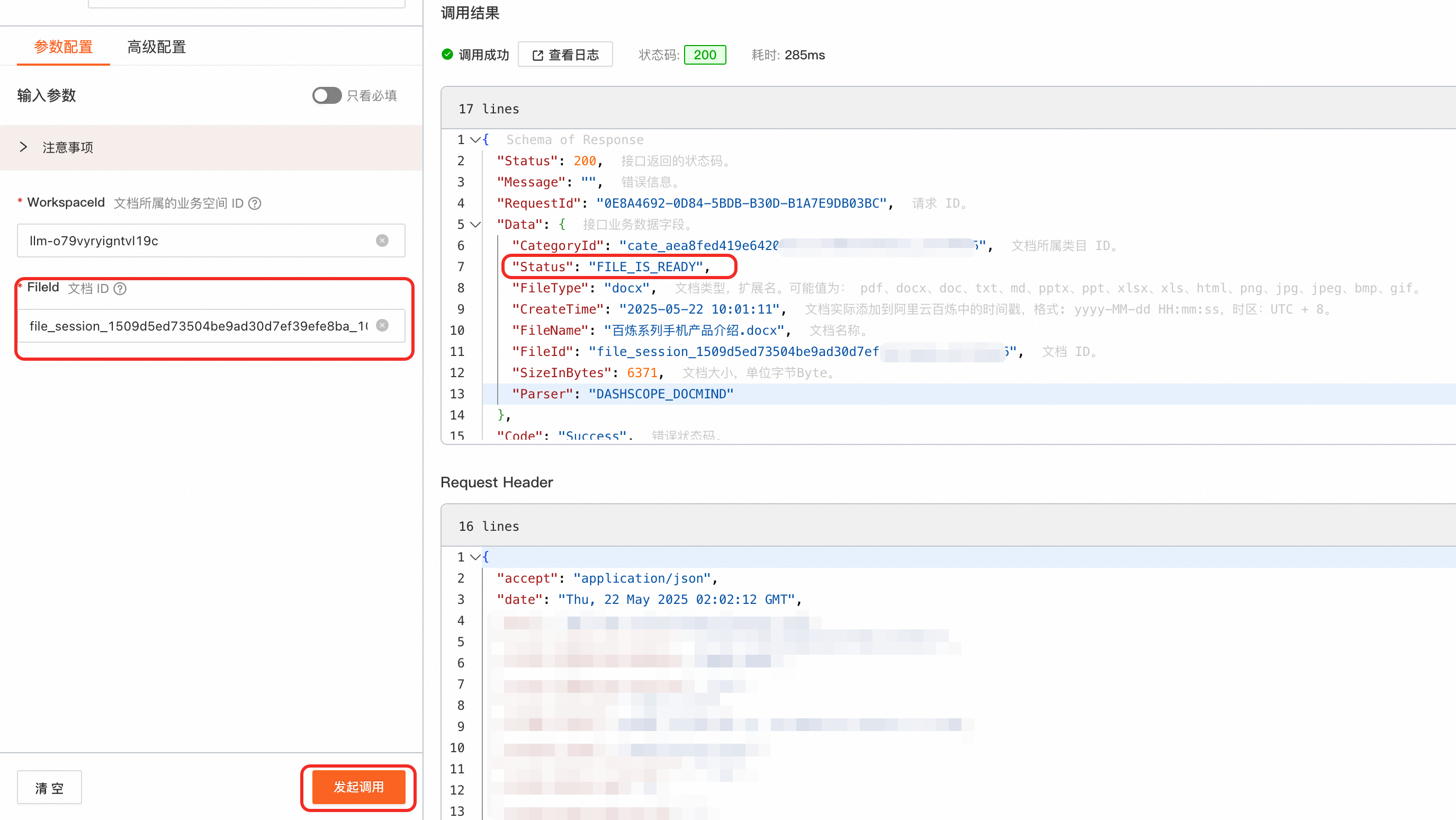The image size is (1456, 820).
Task: Click the "RequestId" value in the response
Action: point(741,203)
